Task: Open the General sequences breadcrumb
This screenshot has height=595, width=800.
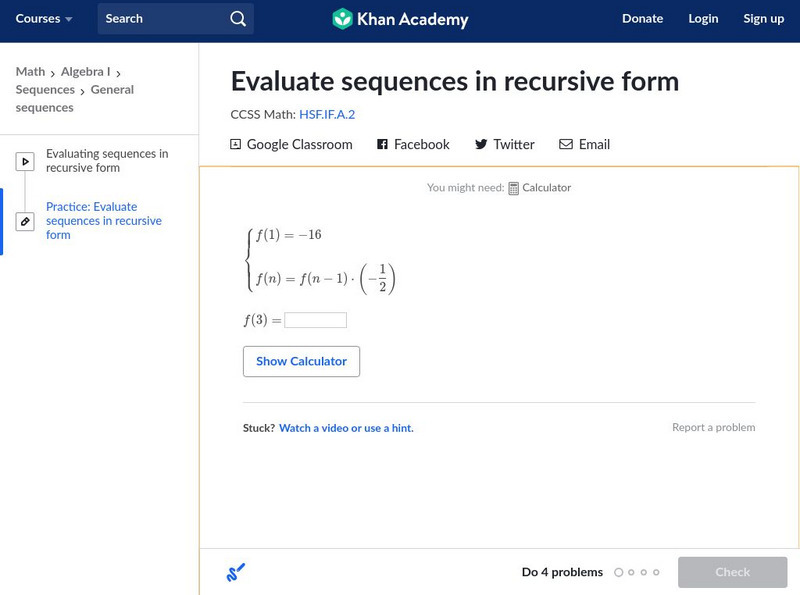Action: 74,98
